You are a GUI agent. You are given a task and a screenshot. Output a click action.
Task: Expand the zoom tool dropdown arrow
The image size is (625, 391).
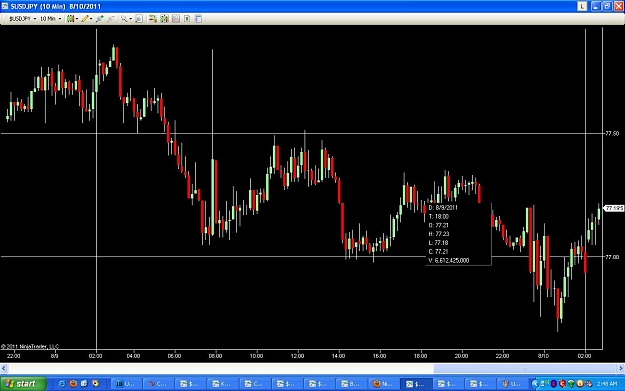pos(131,19)
